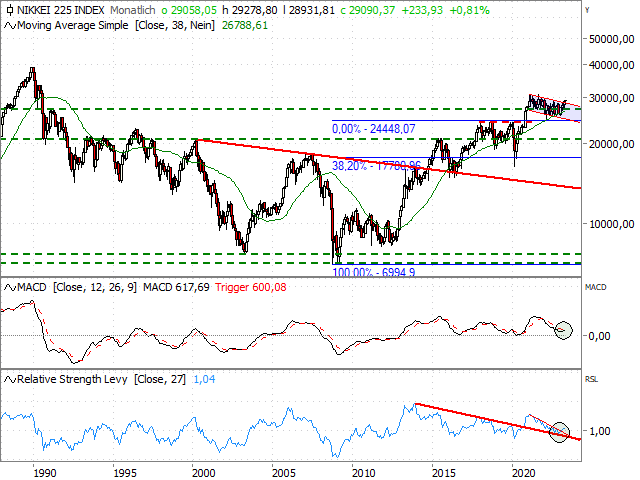Click the Fibonacci 100,00% - 6994,9 label
The image size is (640, 480).
pyautogui.click(x=373, y=271)
